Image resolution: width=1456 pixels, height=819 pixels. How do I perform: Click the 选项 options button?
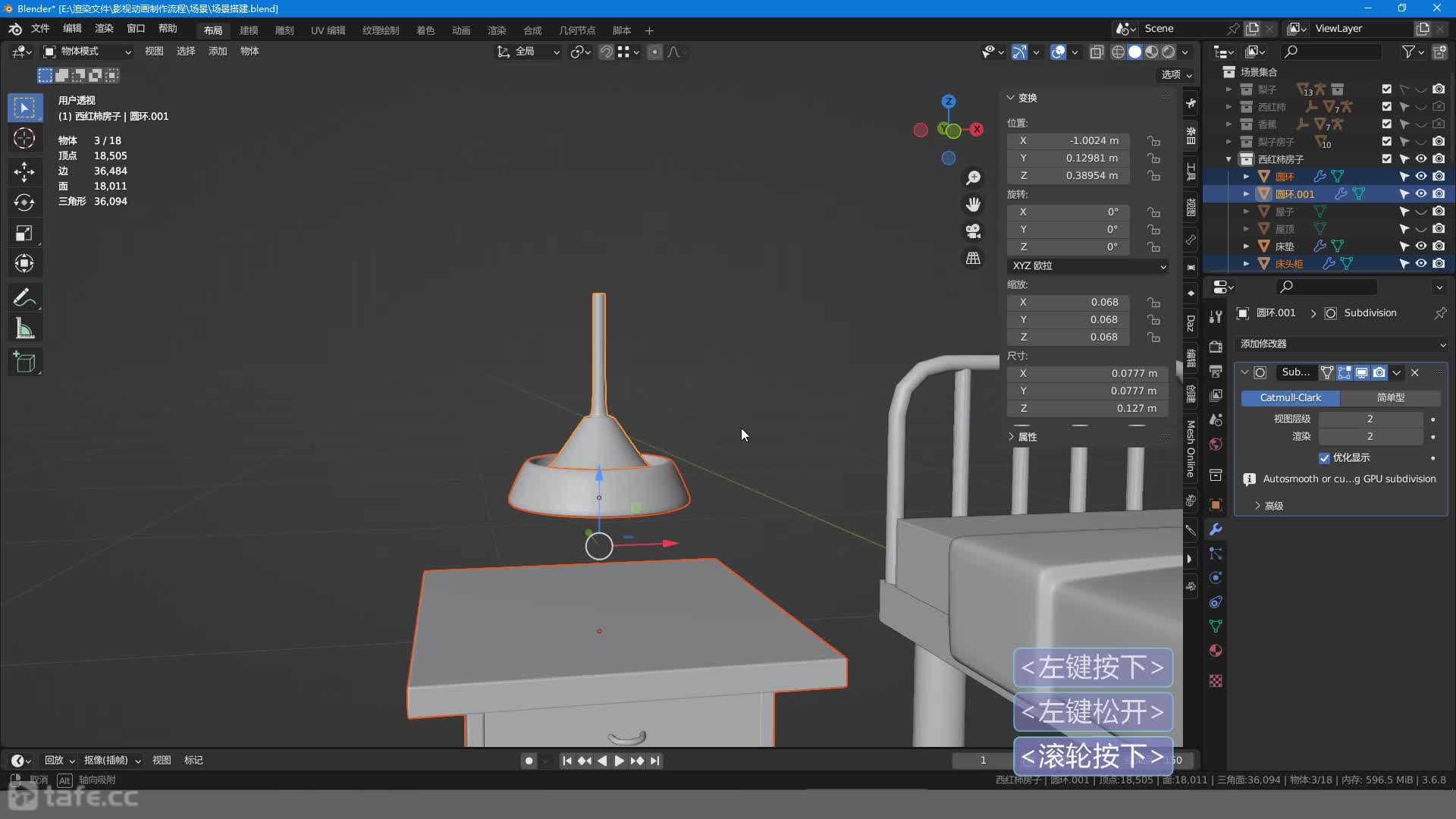[x=1176, y=74]
